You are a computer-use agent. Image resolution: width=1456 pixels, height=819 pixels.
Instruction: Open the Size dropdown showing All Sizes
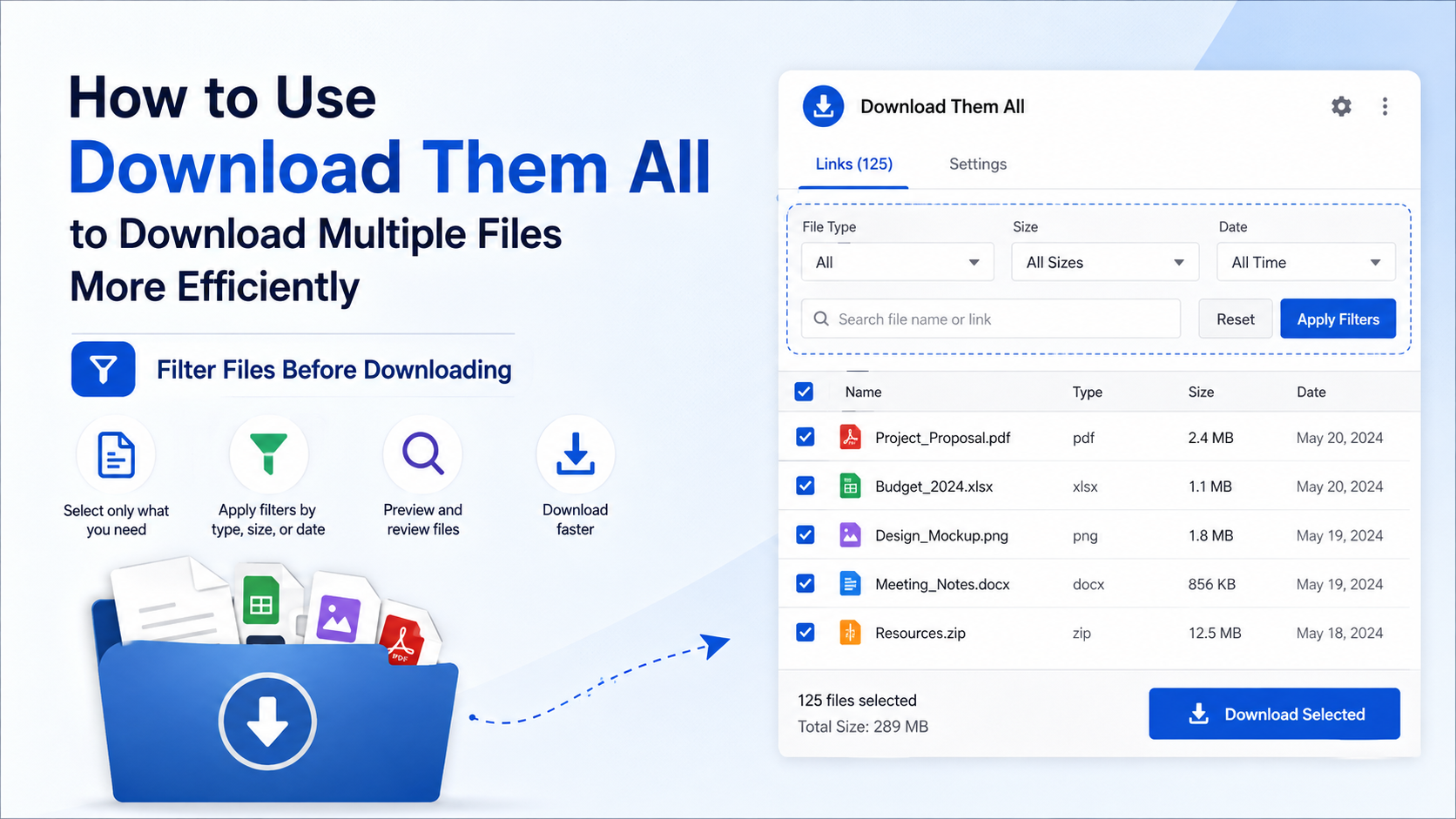[1105, 262]
